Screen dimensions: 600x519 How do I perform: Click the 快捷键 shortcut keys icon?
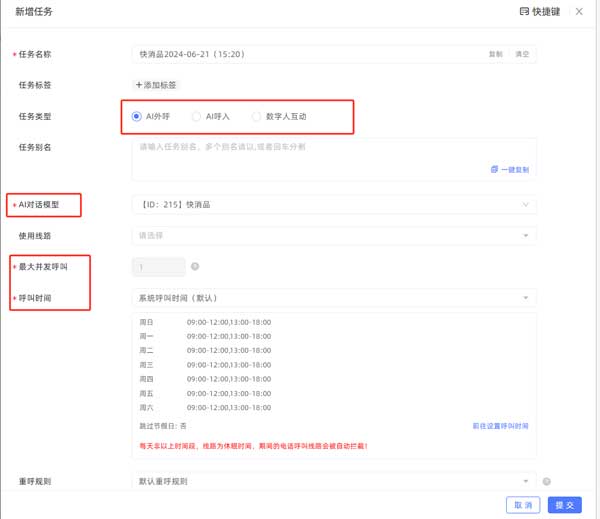pos(524,11)
